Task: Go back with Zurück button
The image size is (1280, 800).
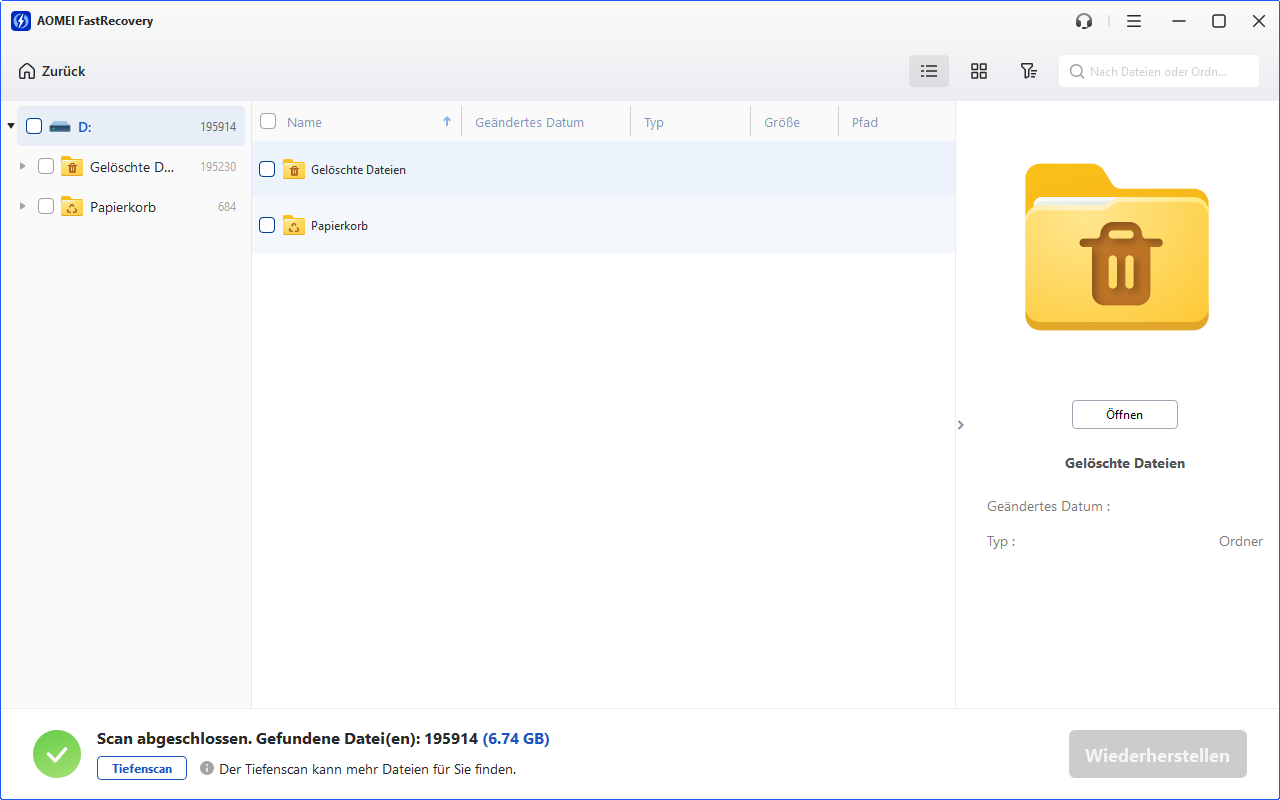Action: coord(52,71)
